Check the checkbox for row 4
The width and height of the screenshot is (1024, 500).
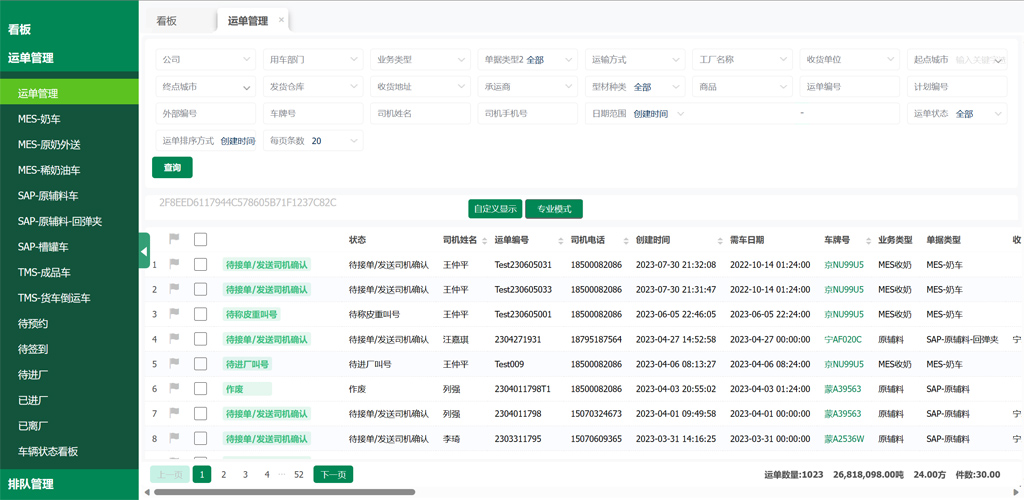200,339
